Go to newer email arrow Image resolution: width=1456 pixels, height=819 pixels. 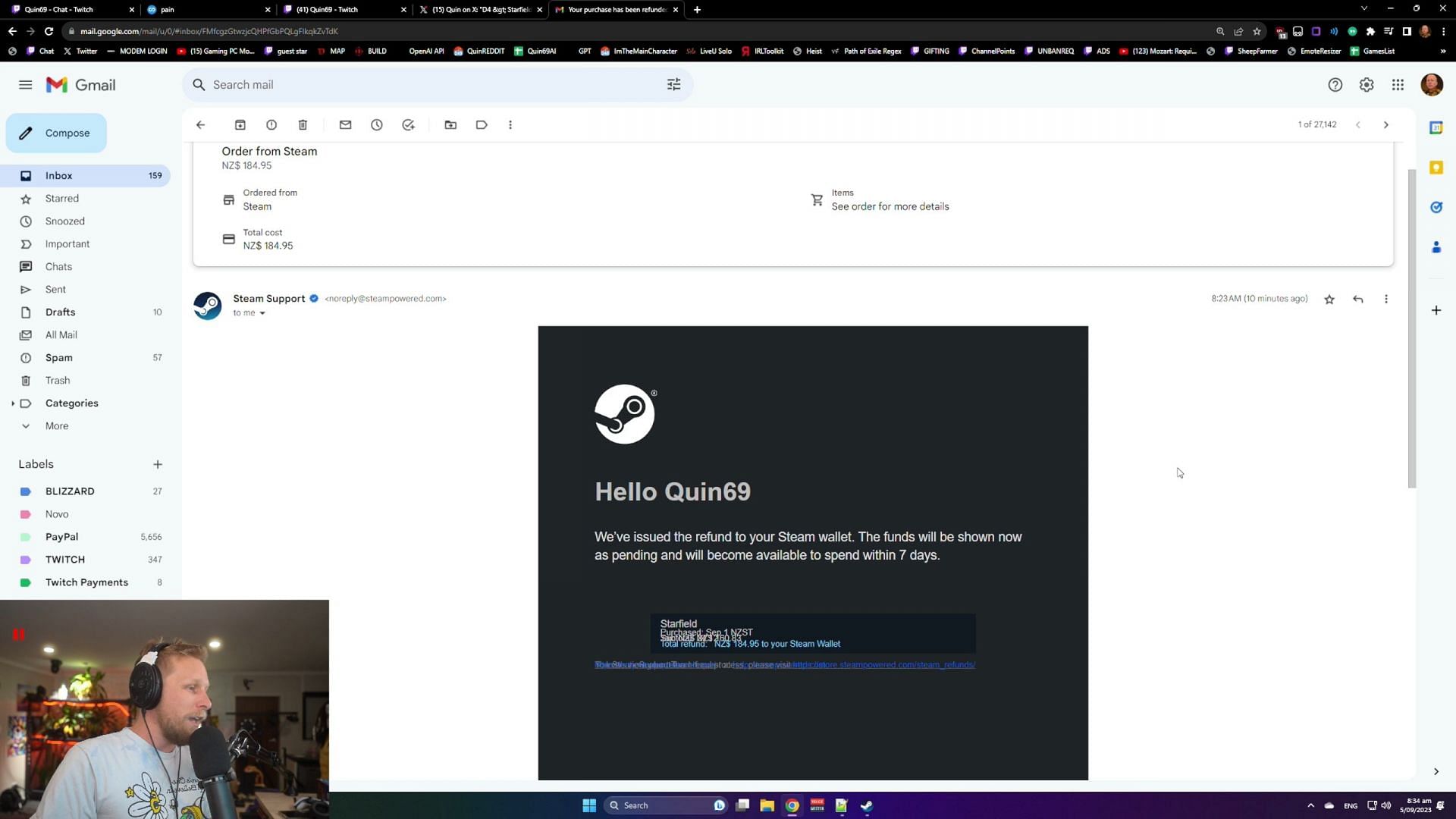click(1358, 125)
